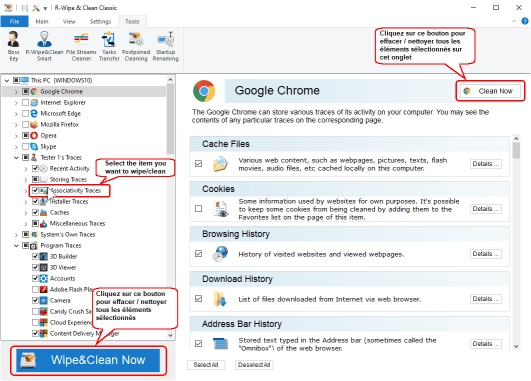The width and height of the screenshot is (531, 381).
Task: Open the help icon in ribbon corner
Action: [525, 21]
